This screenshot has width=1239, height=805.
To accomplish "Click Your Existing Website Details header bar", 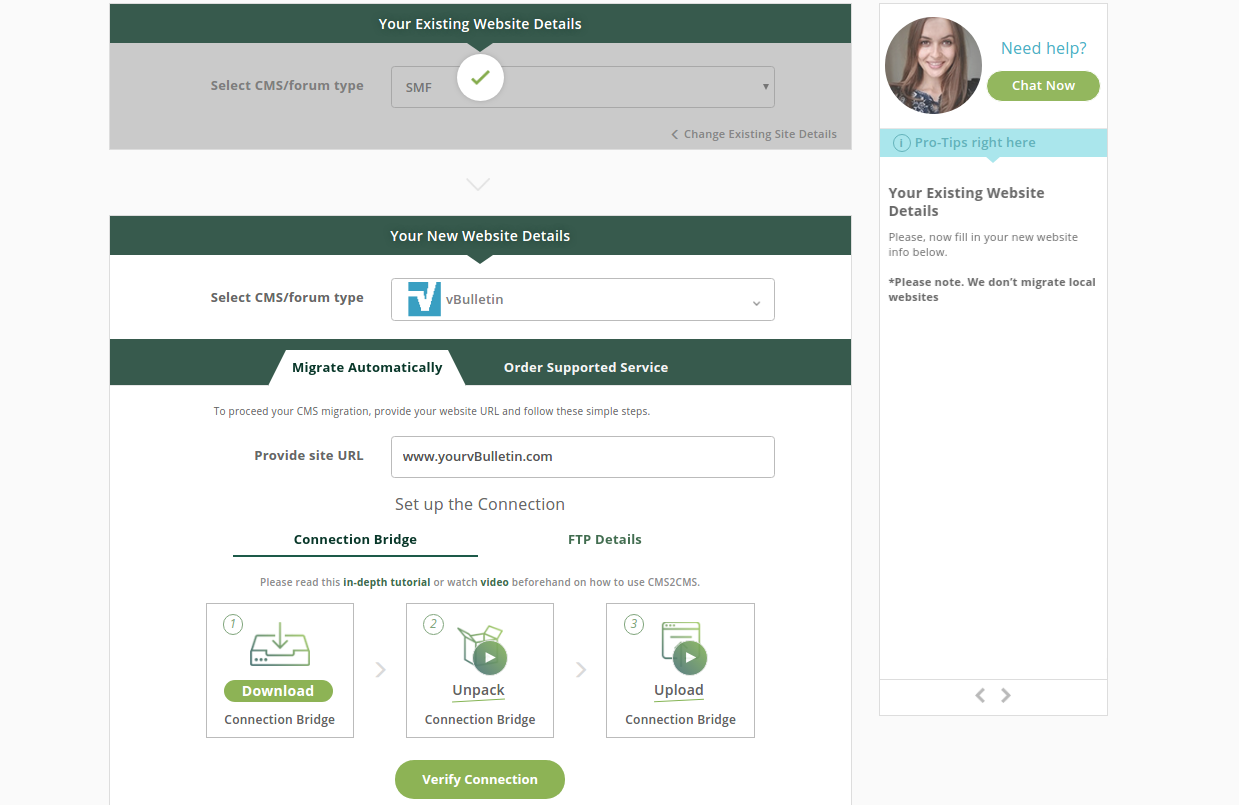I will (480, 24).
